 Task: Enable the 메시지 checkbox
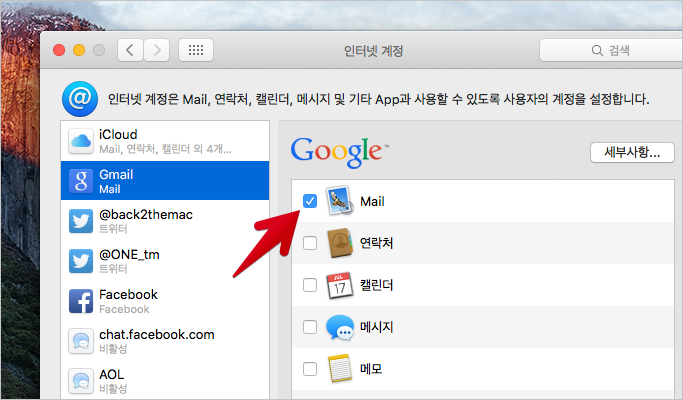tap(310, 327)
